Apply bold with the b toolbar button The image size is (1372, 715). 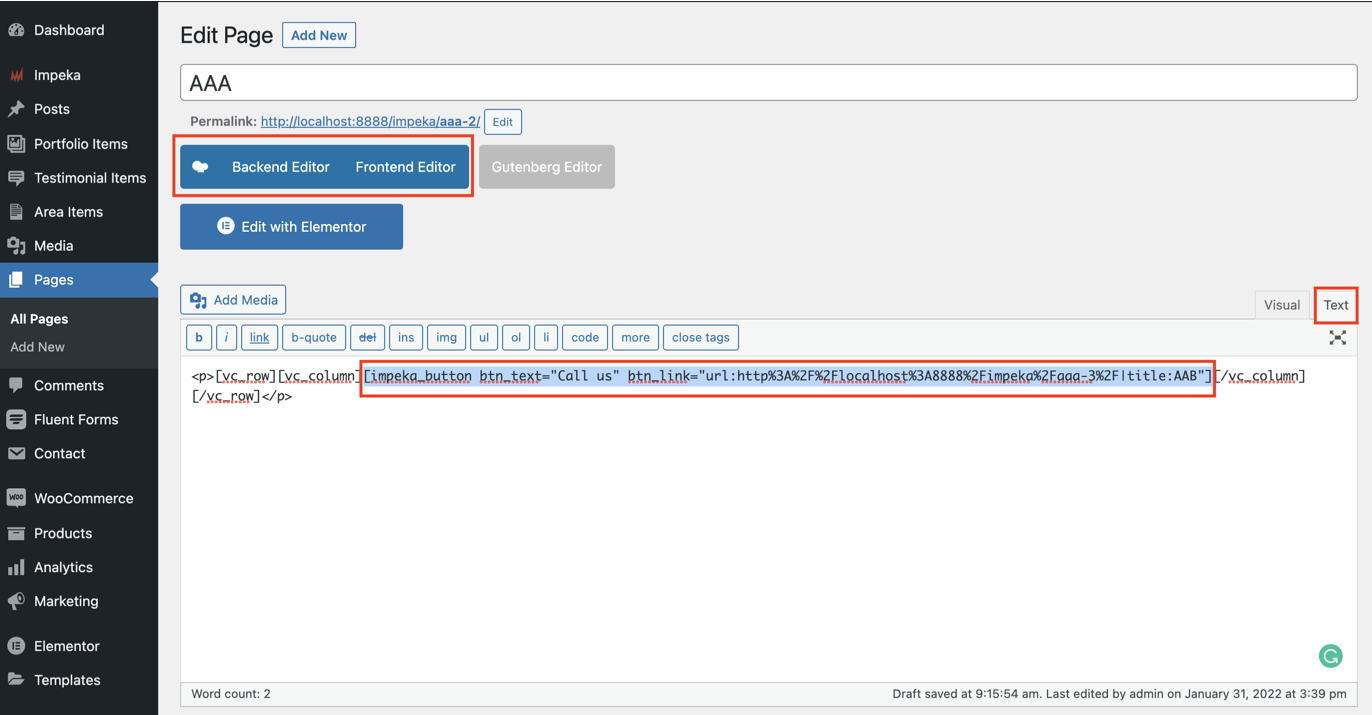199,338
